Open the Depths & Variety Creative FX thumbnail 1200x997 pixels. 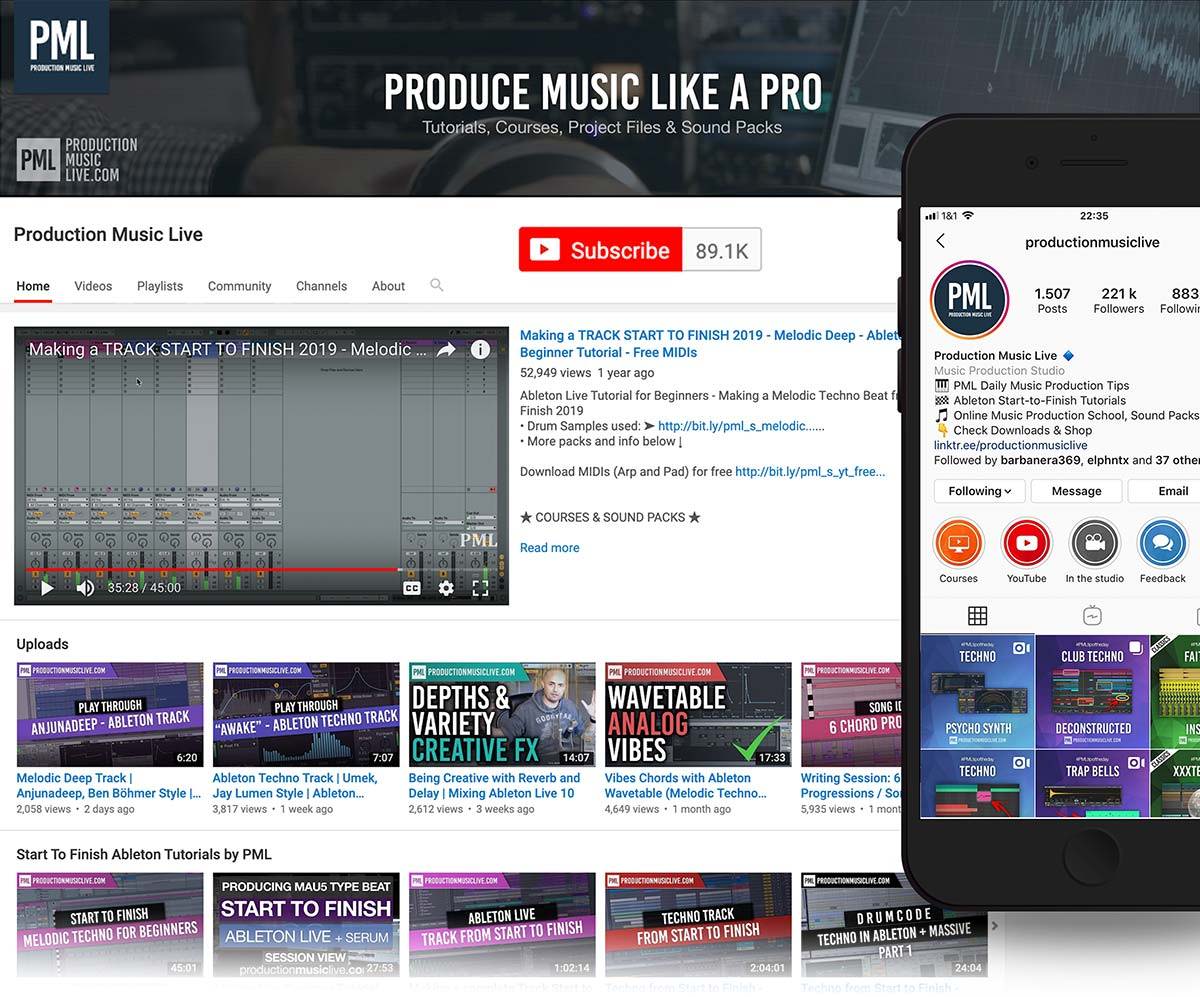[x=502, y=714]
